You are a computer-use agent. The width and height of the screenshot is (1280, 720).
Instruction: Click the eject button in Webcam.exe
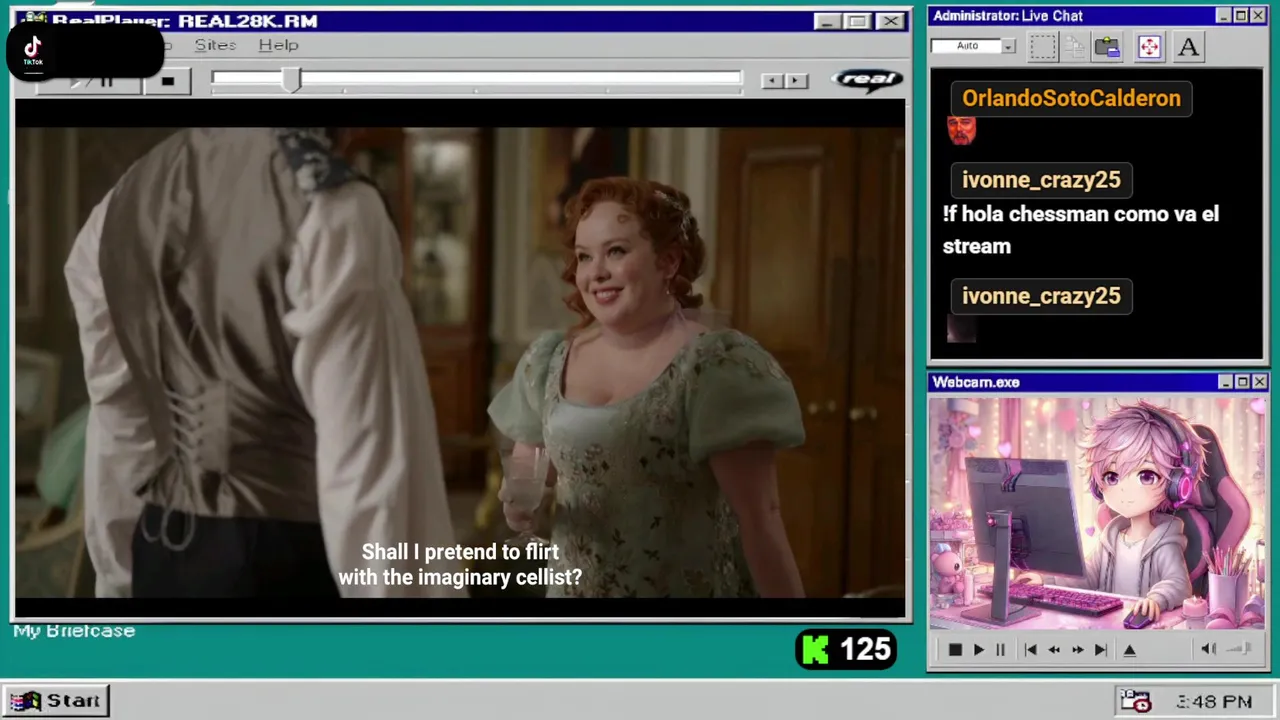point(1130,650)
